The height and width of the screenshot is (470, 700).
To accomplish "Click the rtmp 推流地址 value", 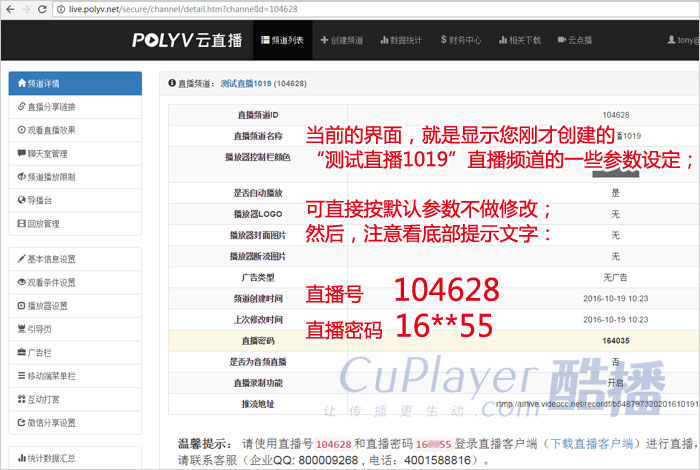I will point(597,404).
